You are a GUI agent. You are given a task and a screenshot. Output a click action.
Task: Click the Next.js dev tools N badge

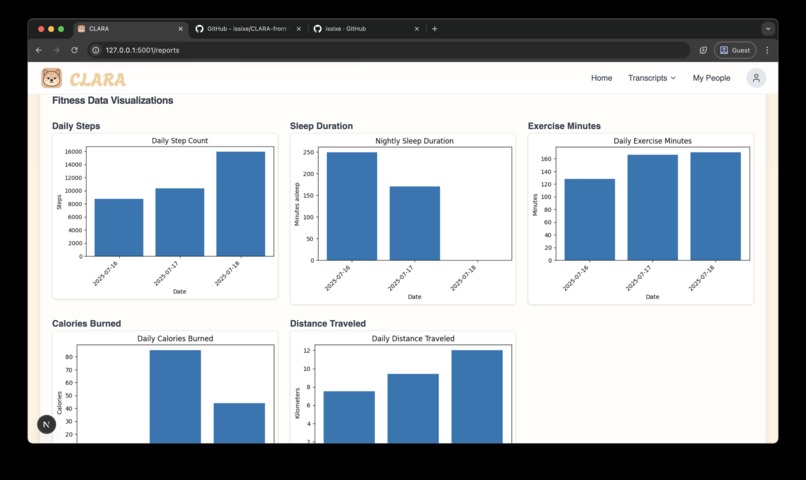click(46, 424)
